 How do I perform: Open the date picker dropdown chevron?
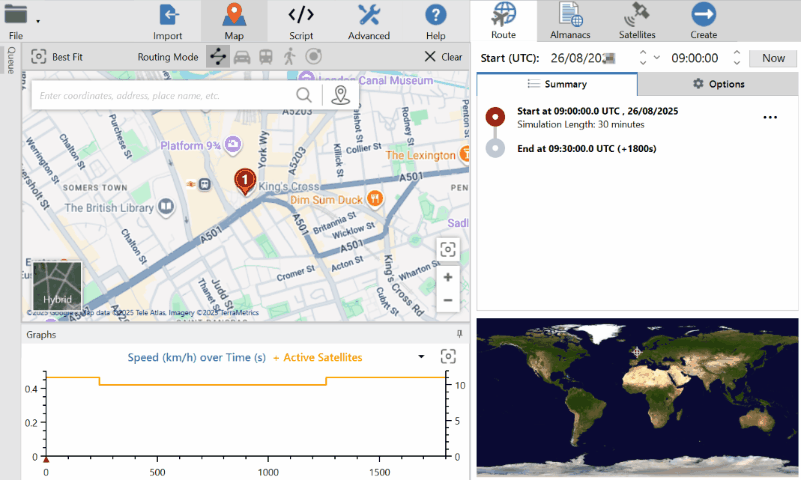657,58
